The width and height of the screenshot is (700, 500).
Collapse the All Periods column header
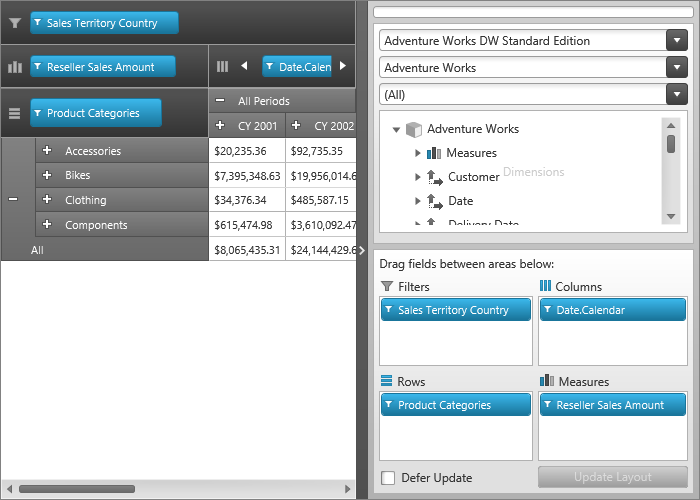(x=220, y=100)
